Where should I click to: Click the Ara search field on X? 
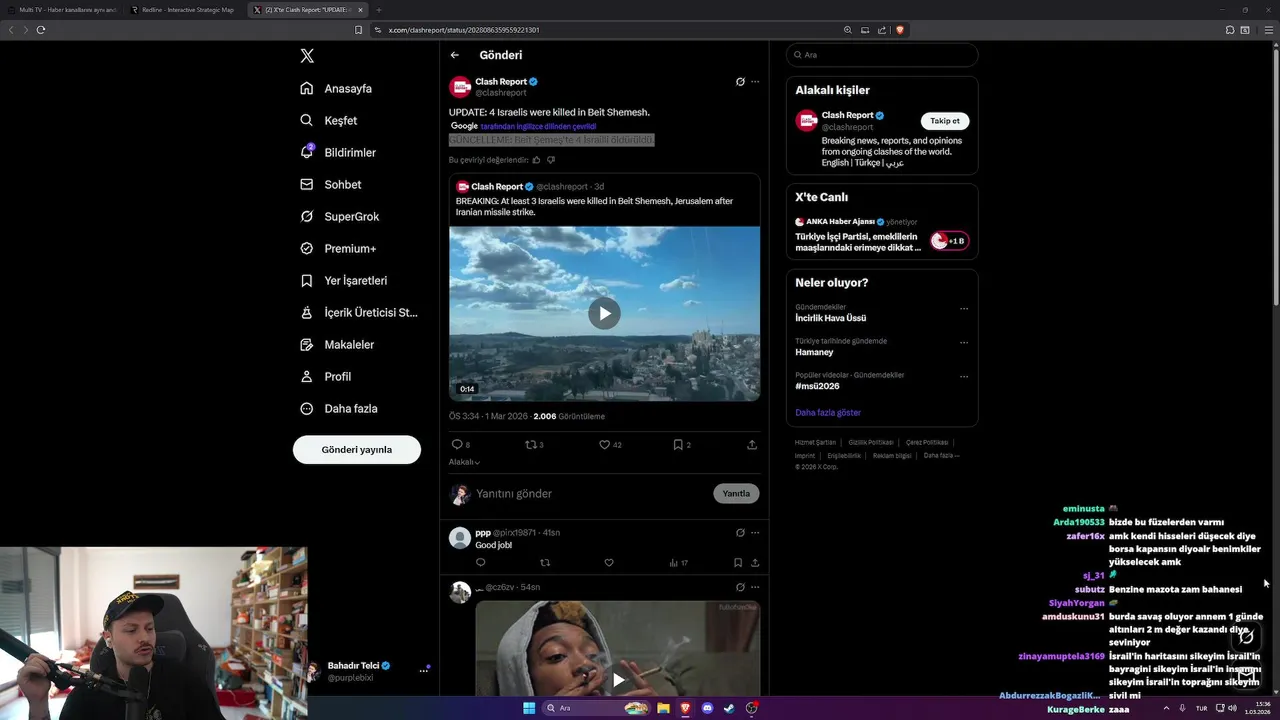point(882,55)
